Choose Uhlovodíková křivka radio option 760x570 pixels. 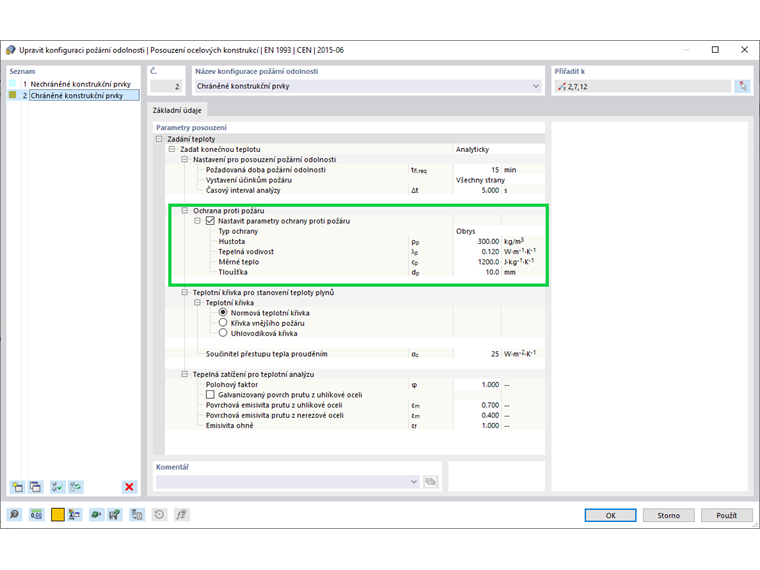[x=223, y=333]
